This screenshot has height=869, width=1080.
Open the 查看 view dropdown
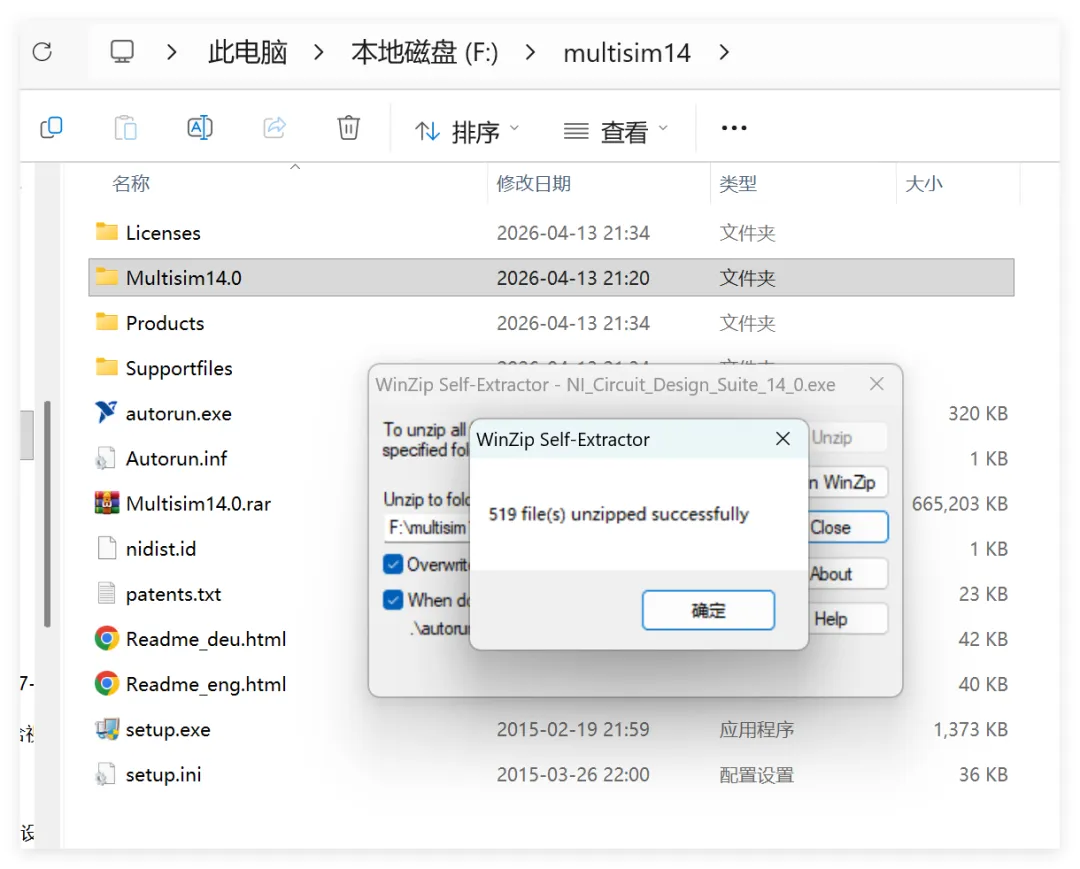tap(616, 131)
